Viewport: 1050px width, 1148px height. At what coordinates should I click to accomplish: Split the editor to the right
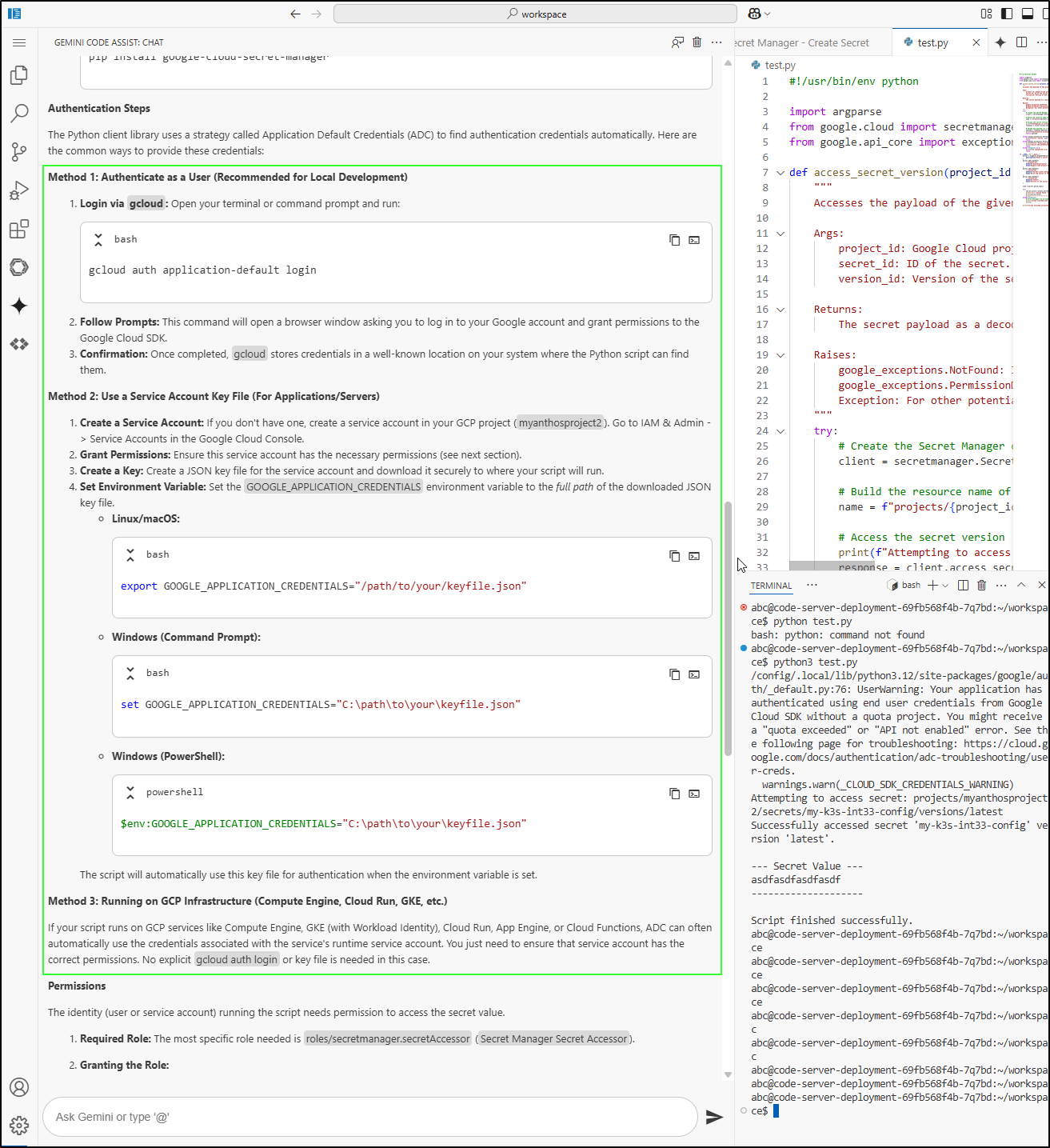1022,42
